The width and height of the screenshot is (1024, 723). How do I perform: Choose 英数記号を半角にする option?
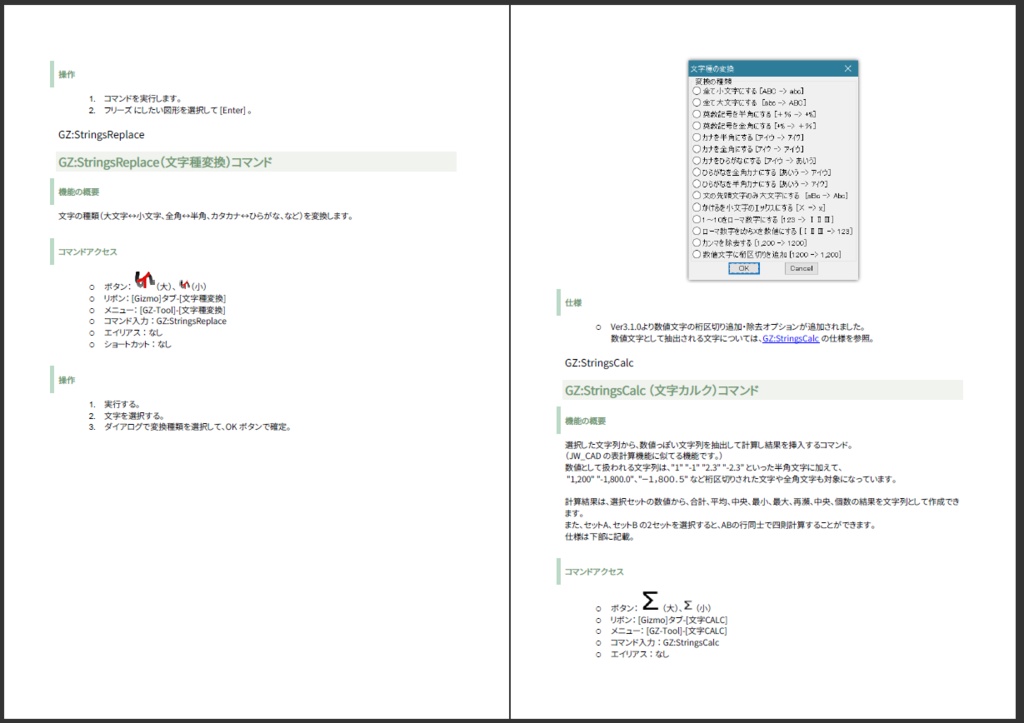click(696, 113)
